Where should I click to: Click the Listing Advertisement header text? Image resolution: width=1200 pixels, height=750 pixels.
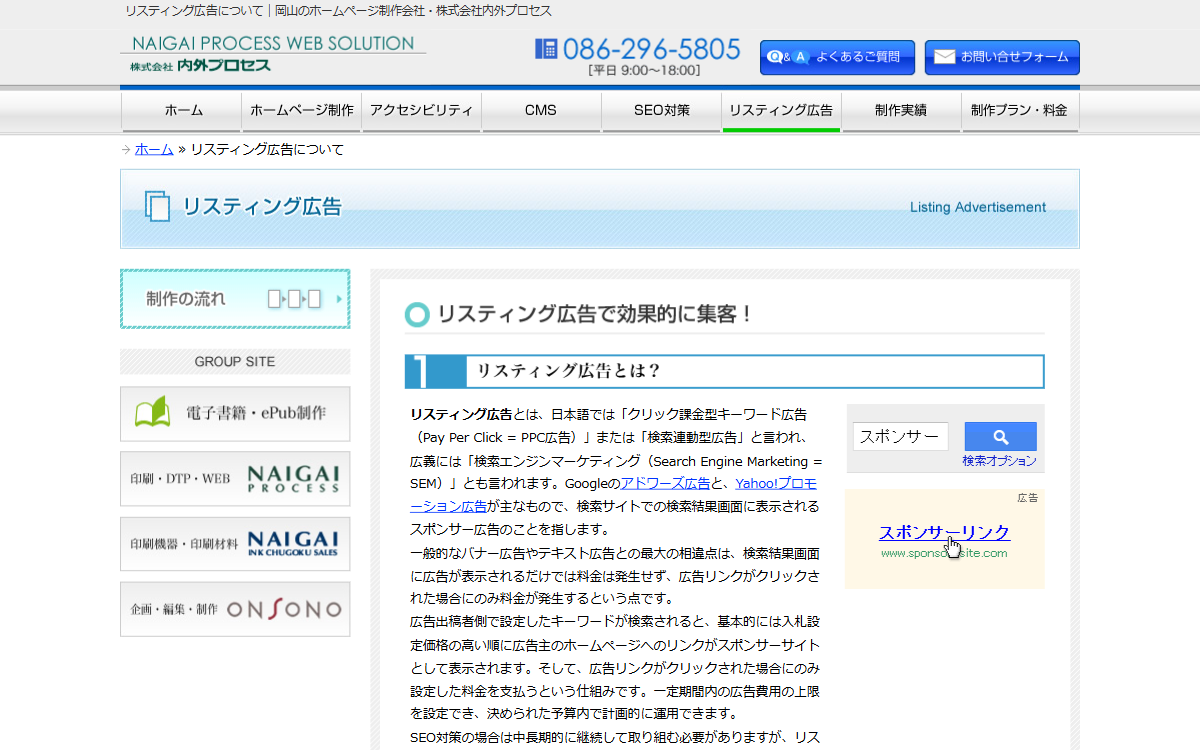click(x=978, y=207)
